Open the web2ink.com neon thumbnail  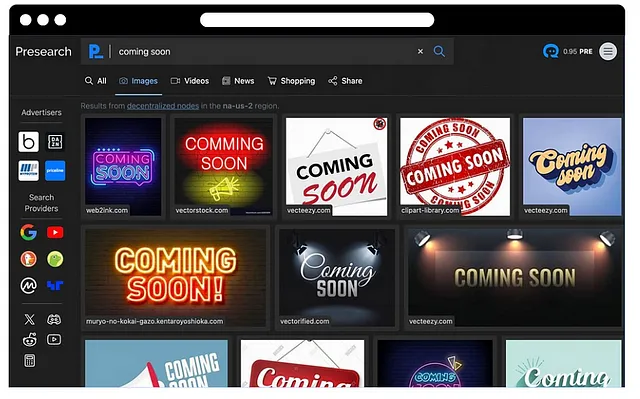(x=123, y=166)
